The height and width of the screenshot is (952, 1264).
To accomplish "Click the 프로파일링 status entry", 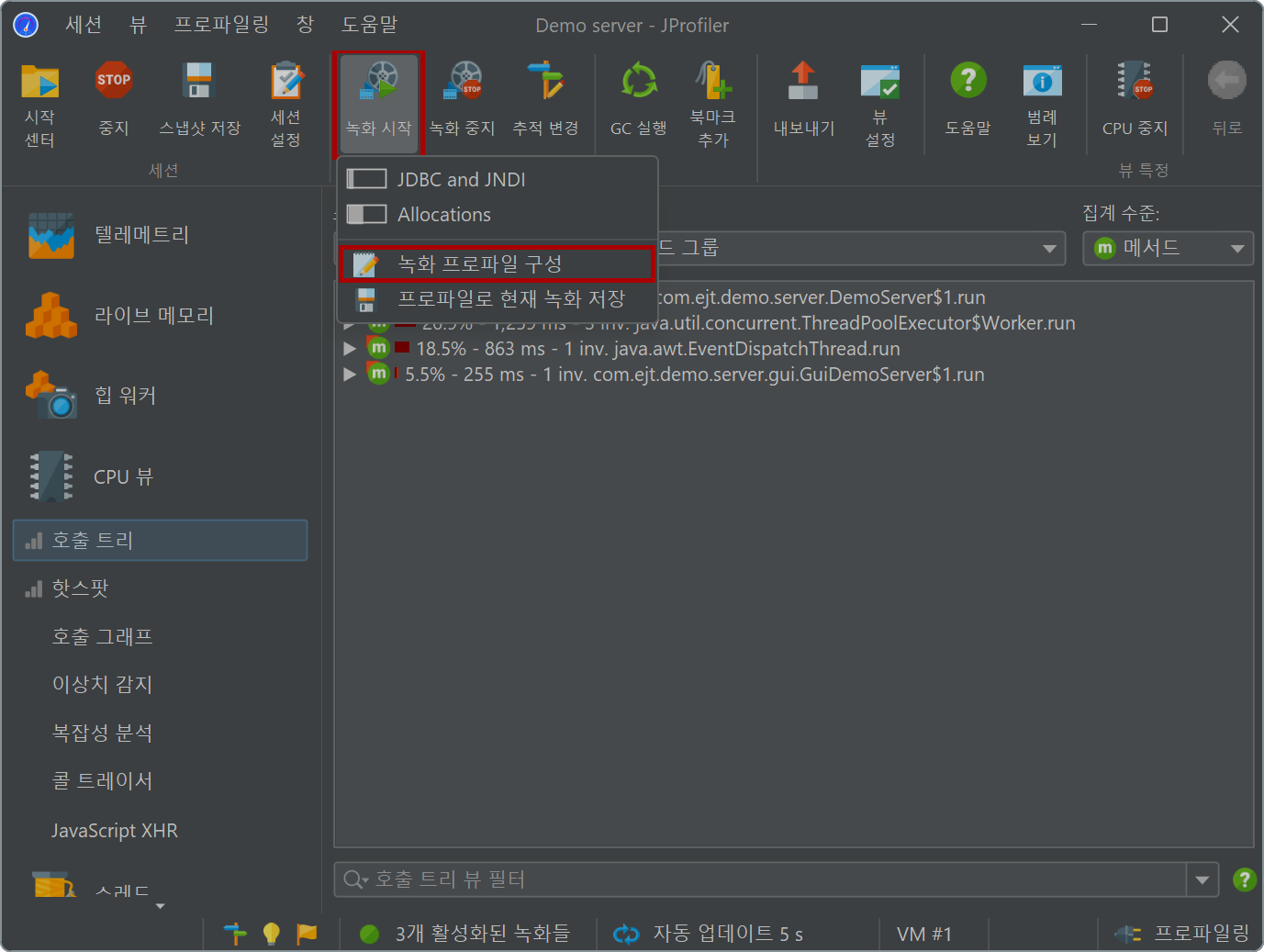I will click(x=1182, y=934).
